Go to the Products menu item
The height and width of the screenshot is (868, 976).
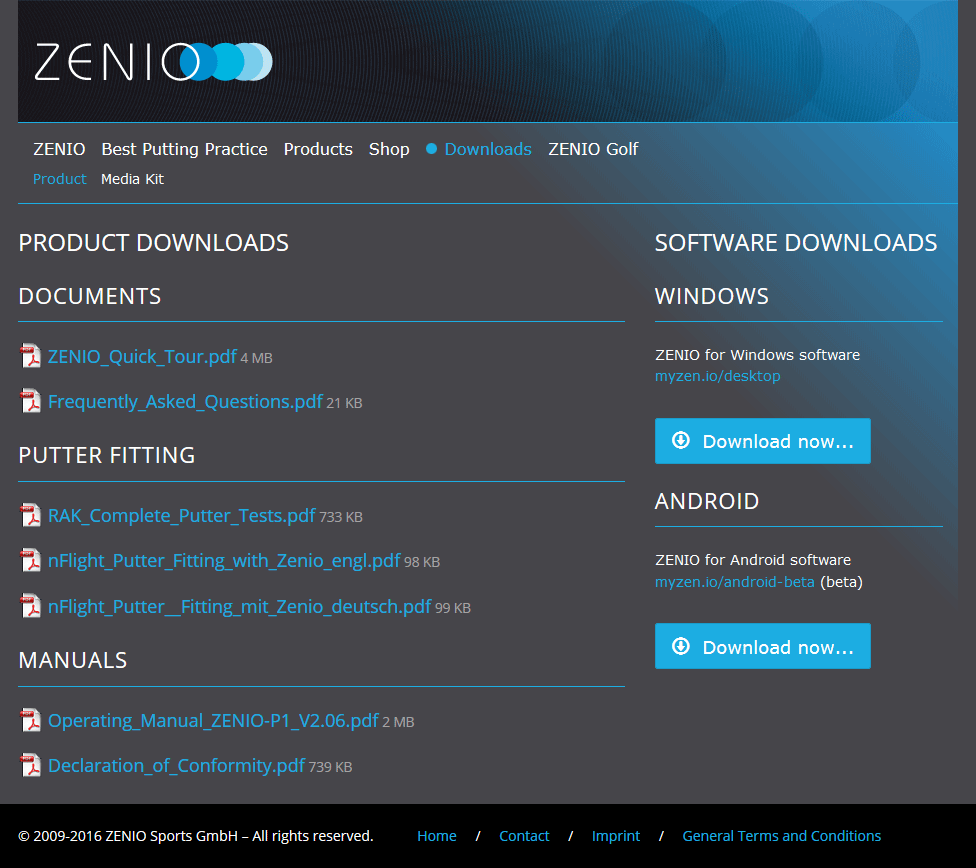pyautogui.click(x=318, y=149)
